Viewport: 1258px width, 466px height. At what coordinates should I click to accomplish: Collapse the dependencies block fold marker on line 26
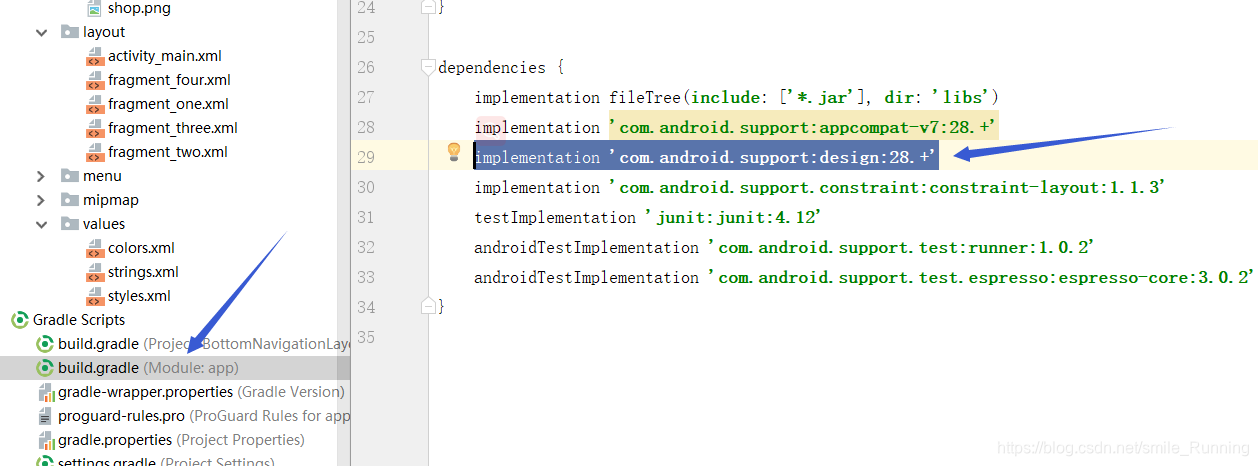tap(429, 67)
